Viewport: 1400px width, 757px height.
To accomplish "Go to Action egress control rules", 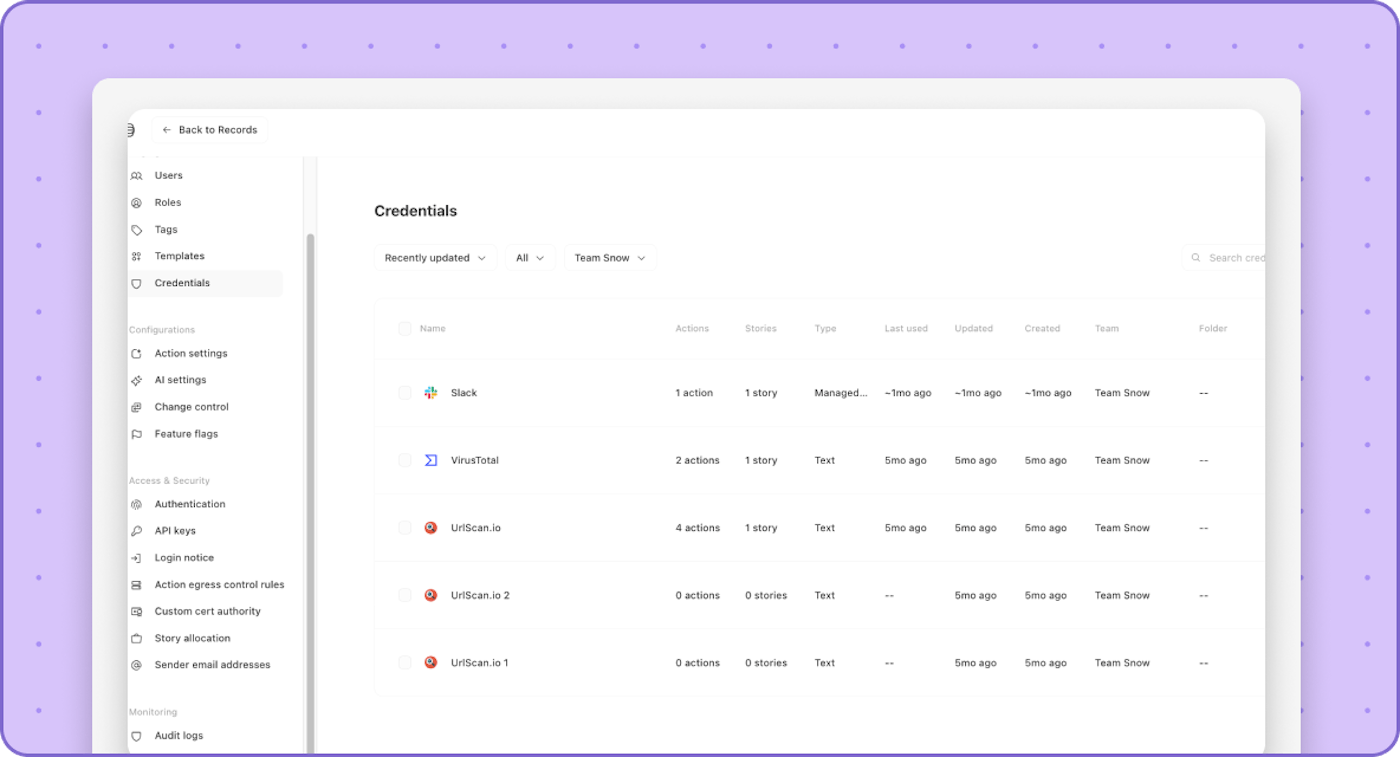I will (219, 585).
